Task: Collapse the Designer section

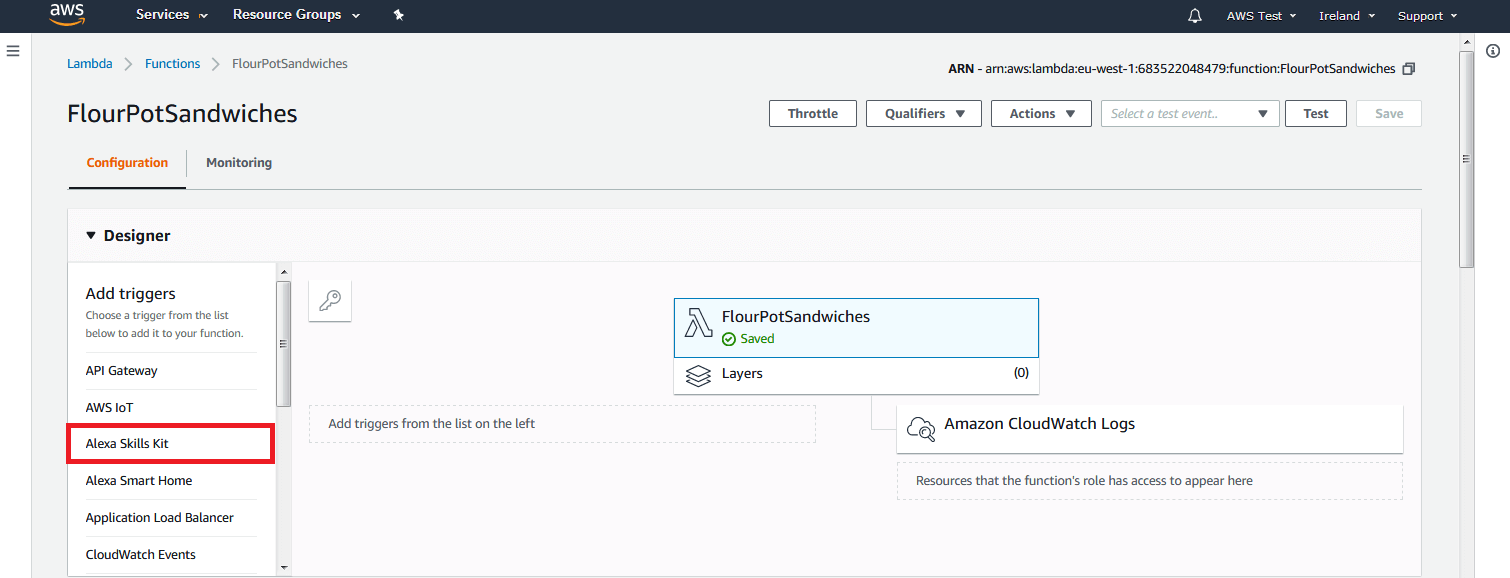Action: point(91,236)
